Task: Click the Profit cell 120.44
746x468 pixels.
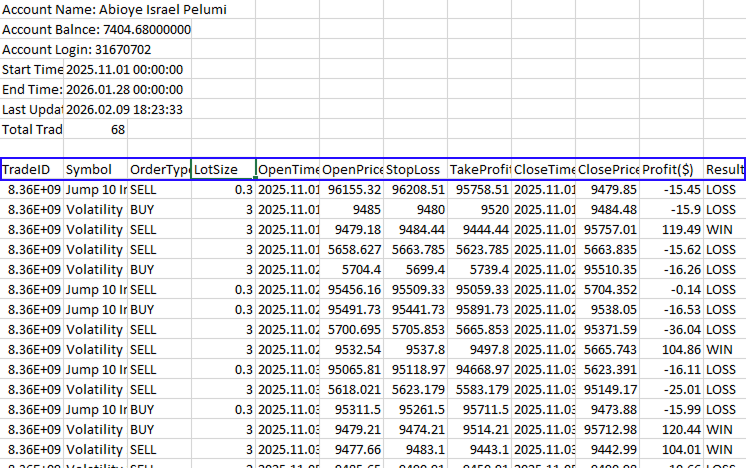Action: (x=671, y=429)
